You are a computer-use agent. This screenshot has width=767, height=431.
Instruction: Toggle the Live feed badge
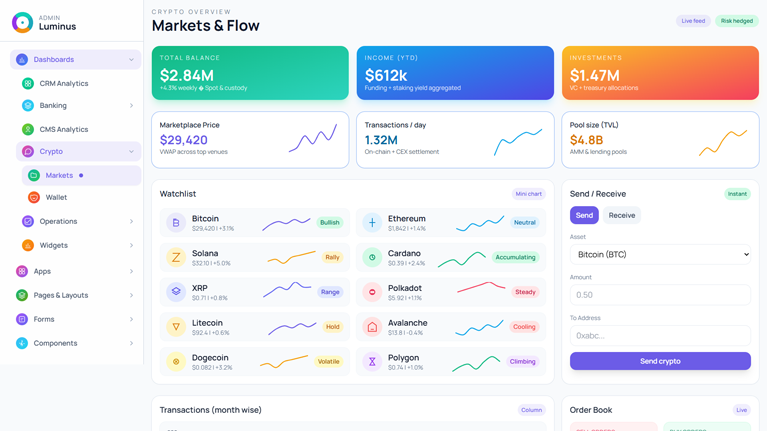point(692,21)
